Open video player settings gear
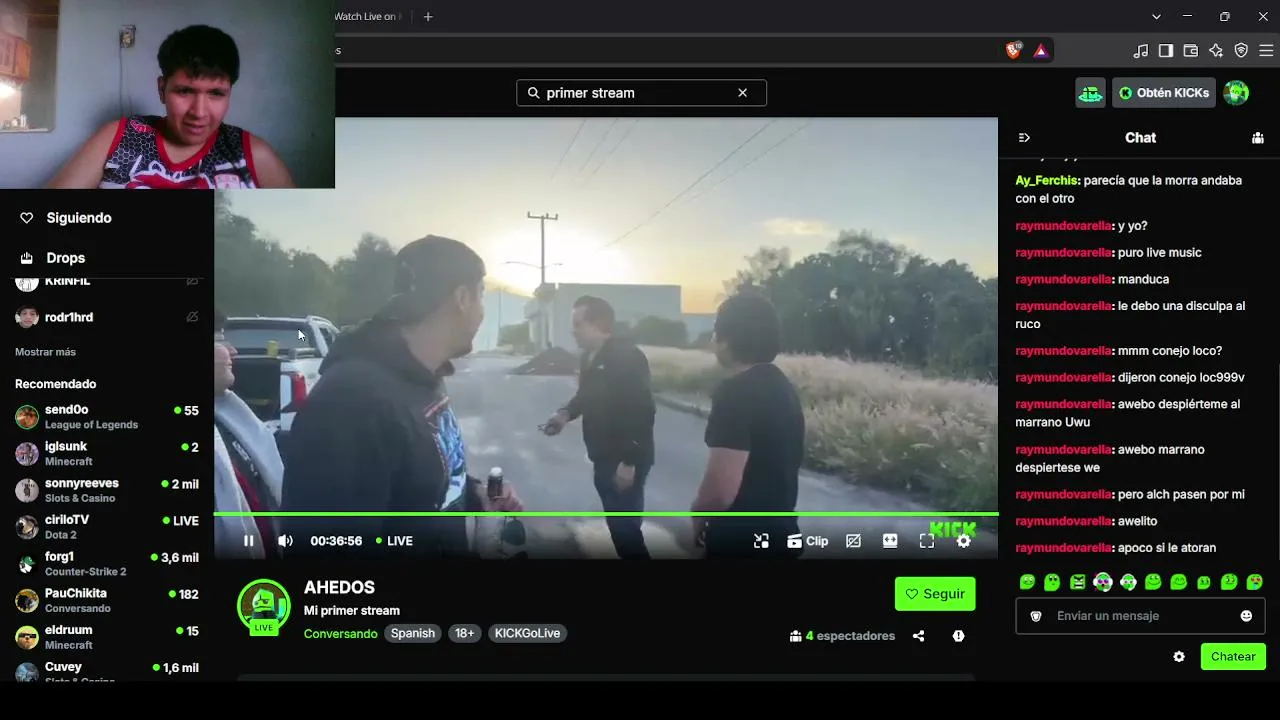Image resolution: width=1280 pixels, height=720 pixels. click(x=963, y=541)
